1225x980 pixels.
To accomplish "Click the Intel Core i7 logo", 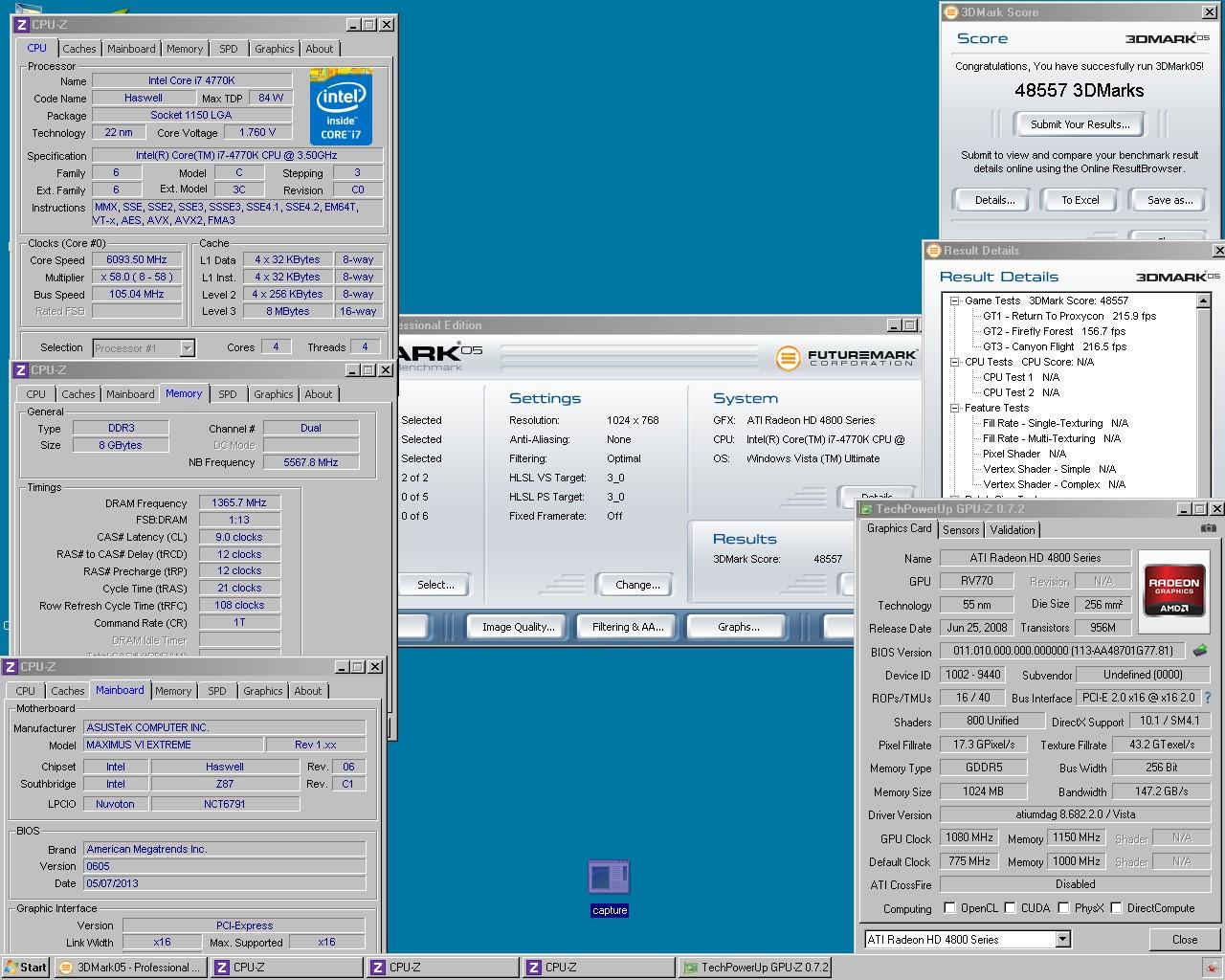I will [x=341, y=108].
